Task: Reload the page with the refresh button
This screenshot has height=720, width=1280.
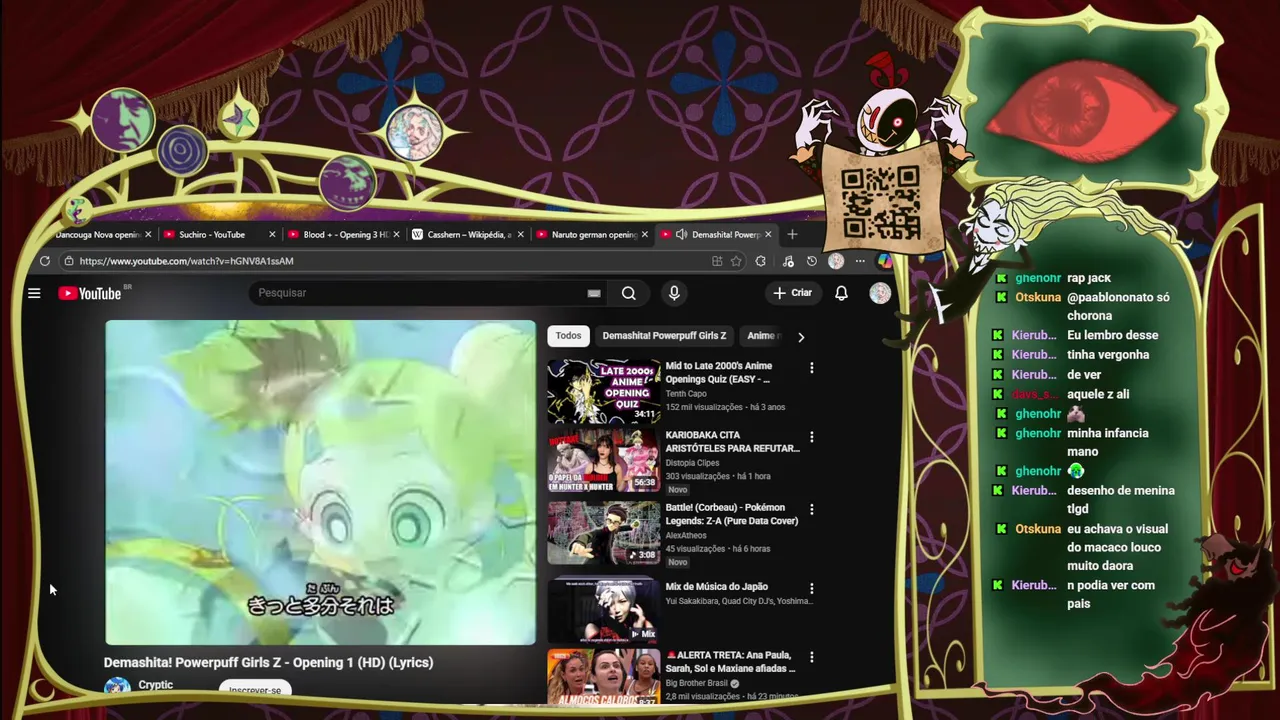Action: (45, 261)
